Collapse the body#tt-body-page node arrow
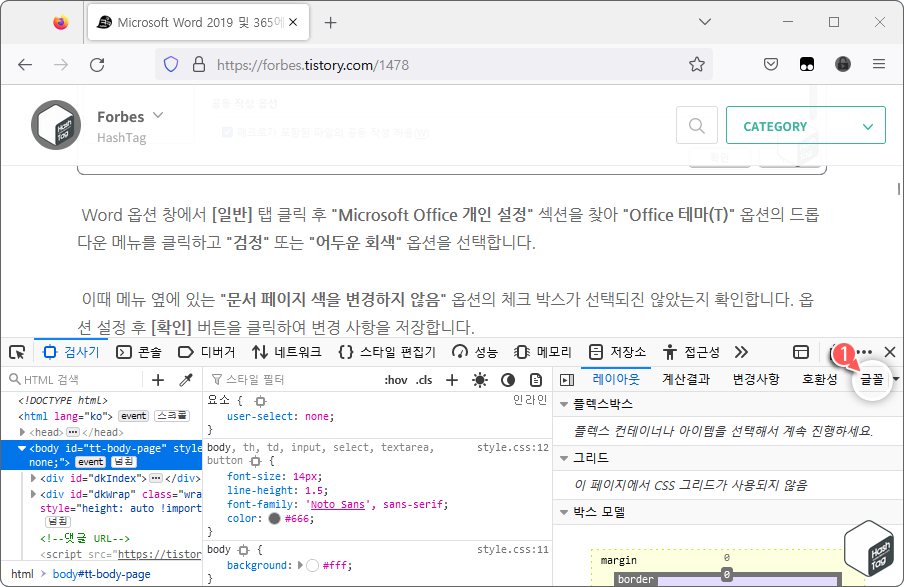 coord(22,448)
